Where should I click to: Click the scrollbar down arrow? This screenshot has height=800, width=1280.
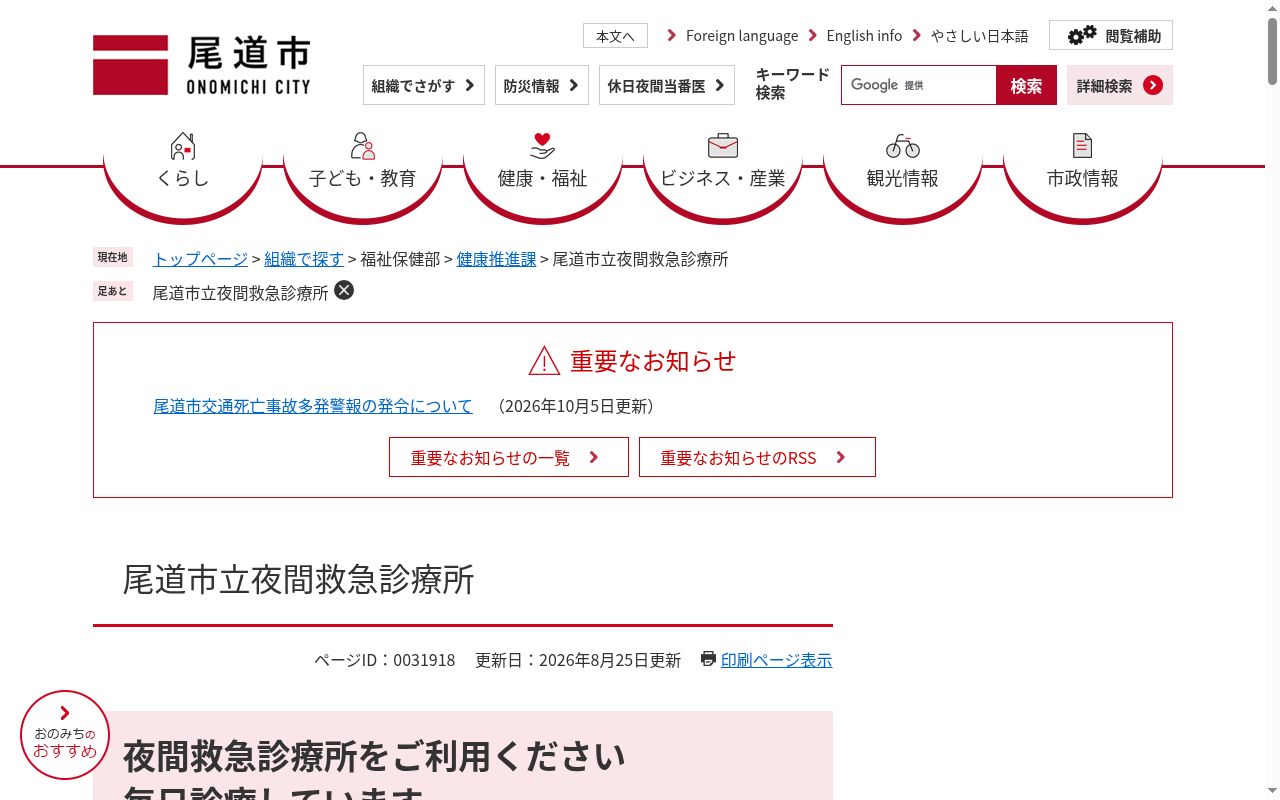coord(1272,792)
